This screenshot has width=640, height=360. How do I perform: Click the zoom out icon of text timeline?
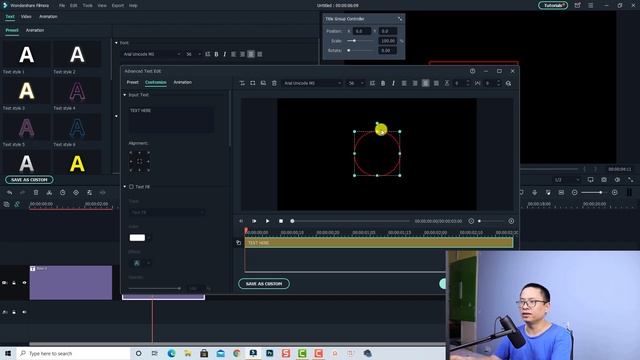pyautogui.click(x=471, y=221)
